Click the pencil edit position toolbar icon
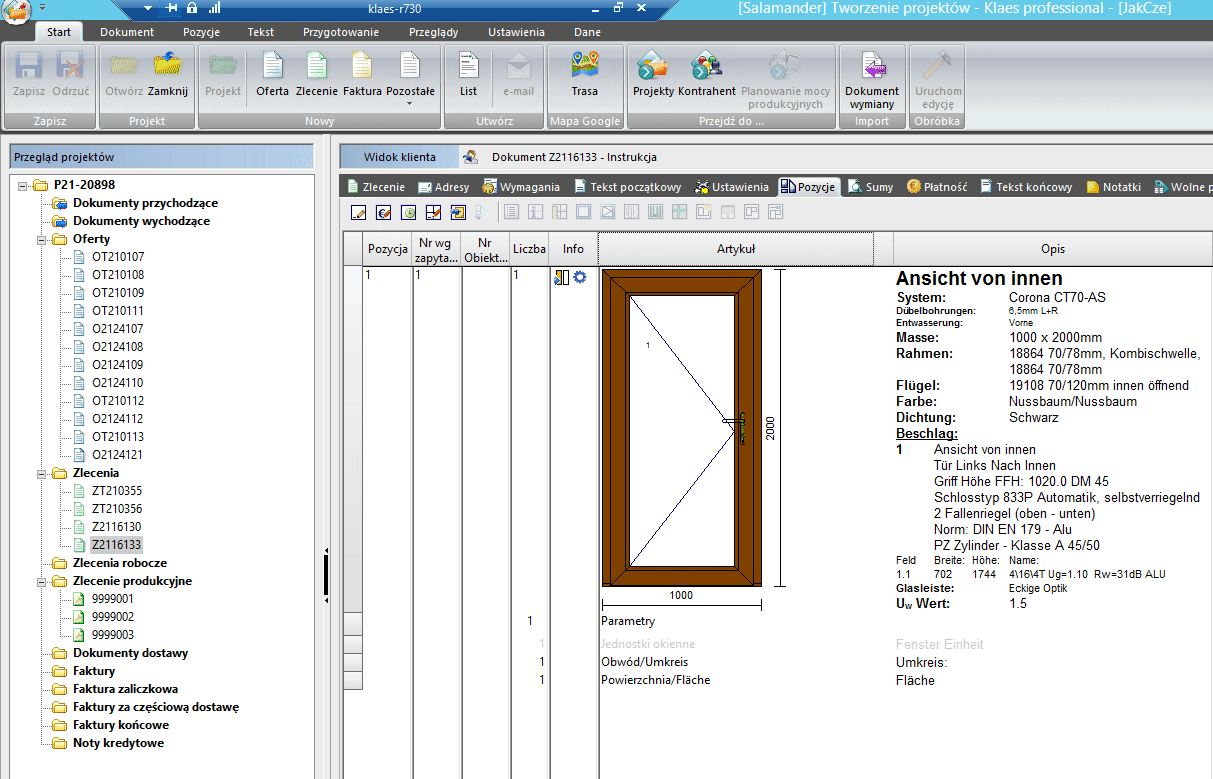1213x779 pixels. coord(359,212)
